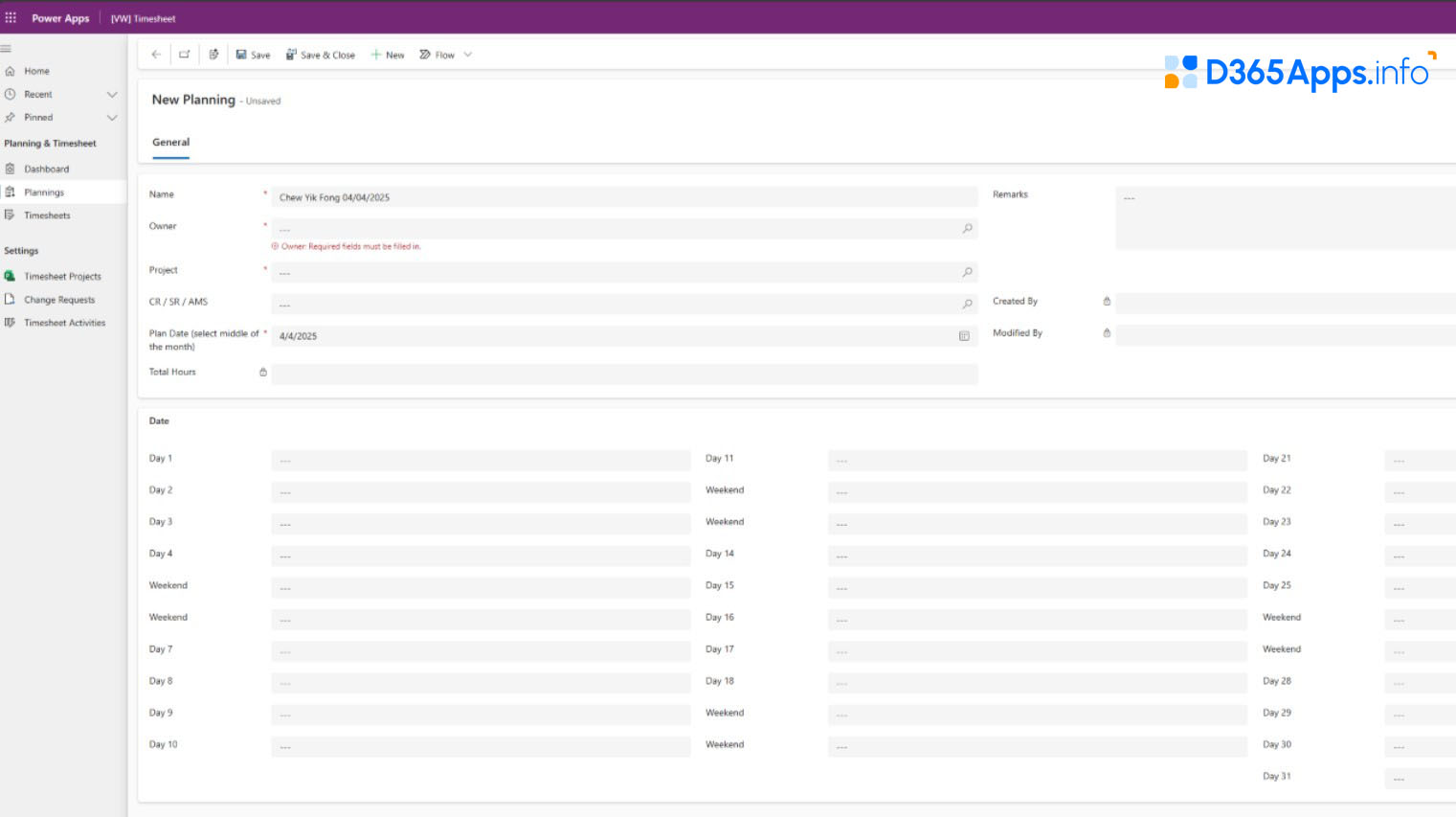1456x817 pixels.
Task: Open Timesheet Activities under Settings
Action: tap(65, 323)
